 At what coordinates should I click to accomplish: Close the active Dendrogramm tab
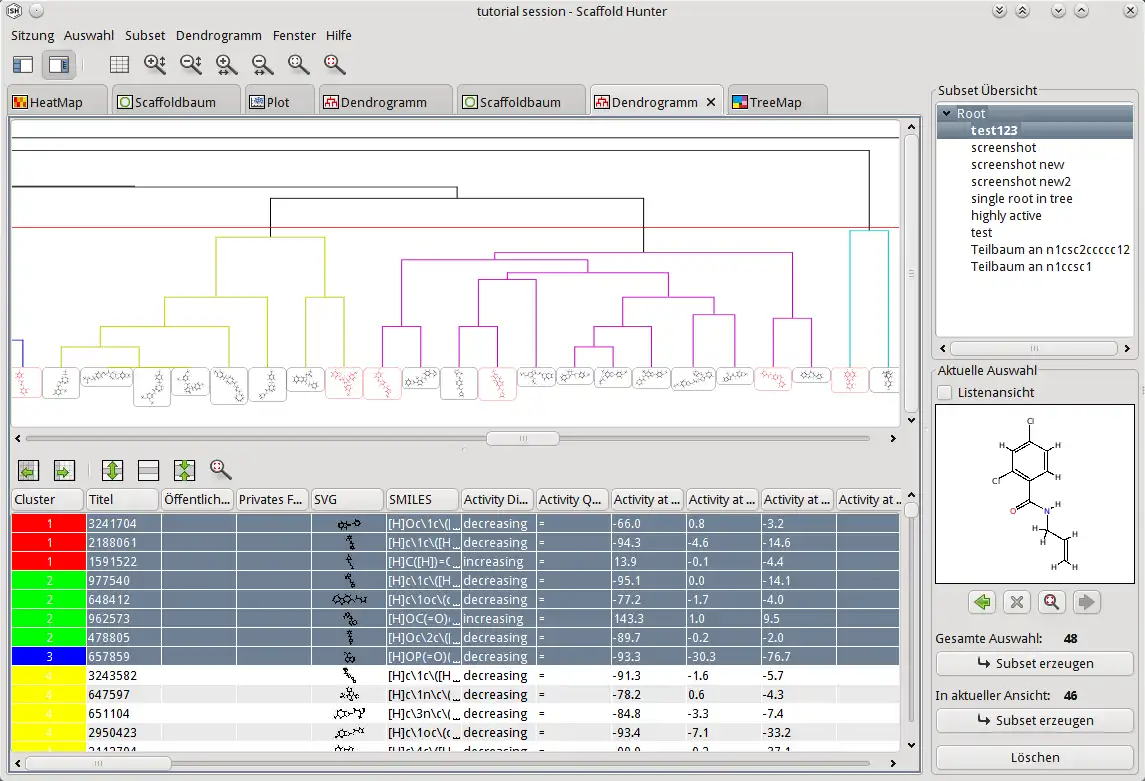tap(711, 102)
